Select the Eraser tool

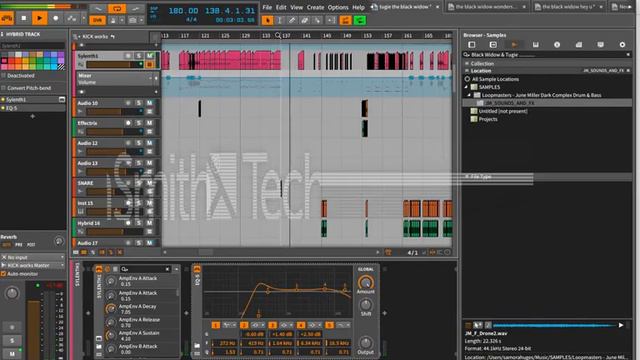pos(304,20)
